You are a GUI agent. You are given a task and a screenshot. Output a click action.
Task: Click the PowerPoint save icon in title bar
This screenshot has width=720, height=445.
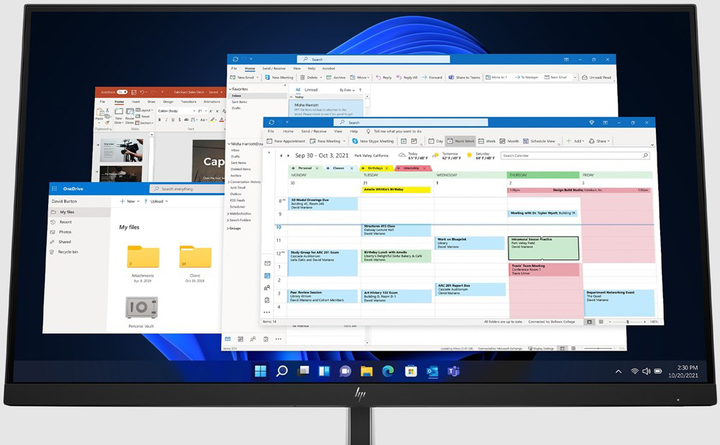(x=134, y=92)
